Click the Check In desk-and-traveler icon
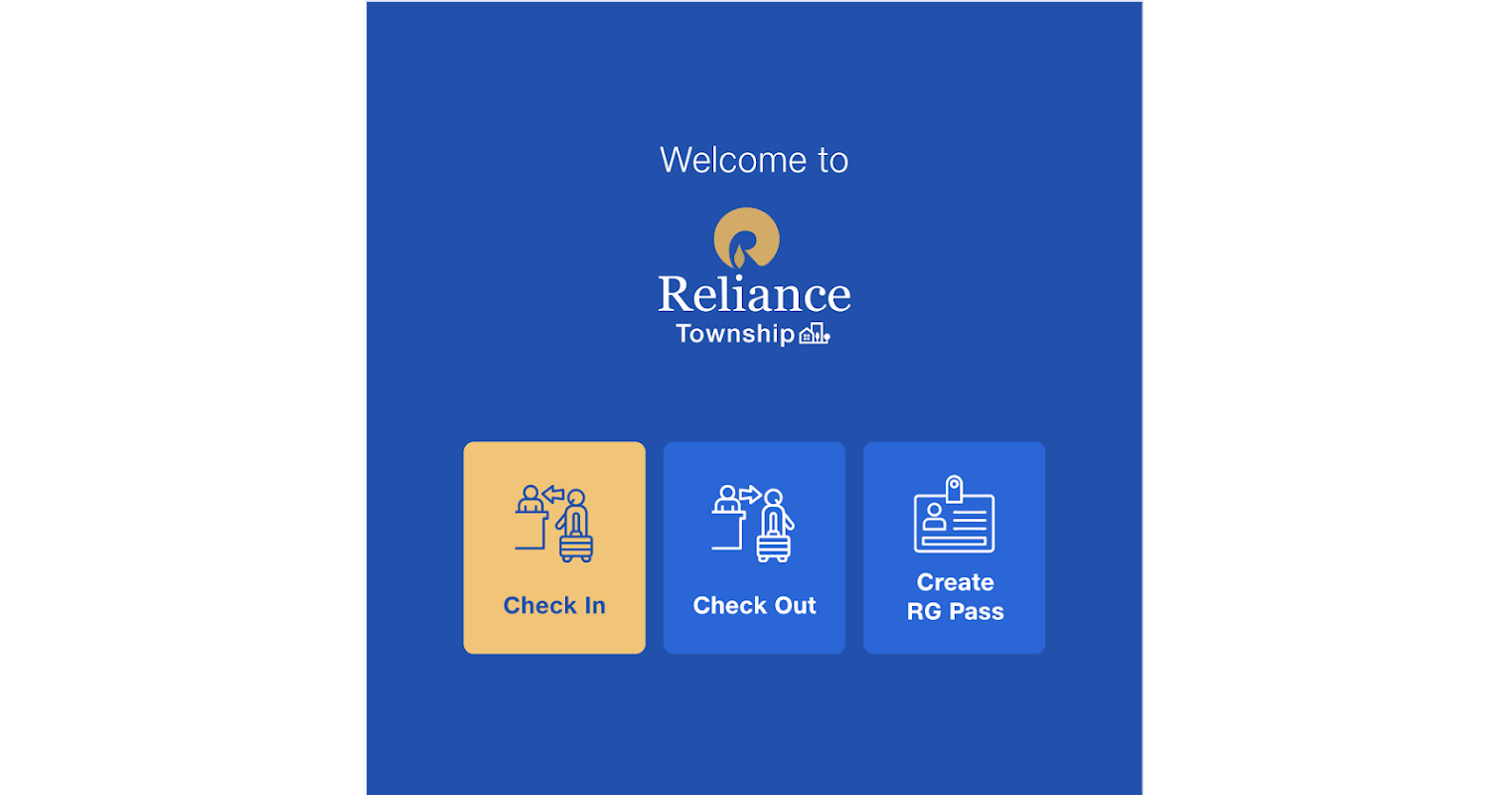 [x=554, y=524]
